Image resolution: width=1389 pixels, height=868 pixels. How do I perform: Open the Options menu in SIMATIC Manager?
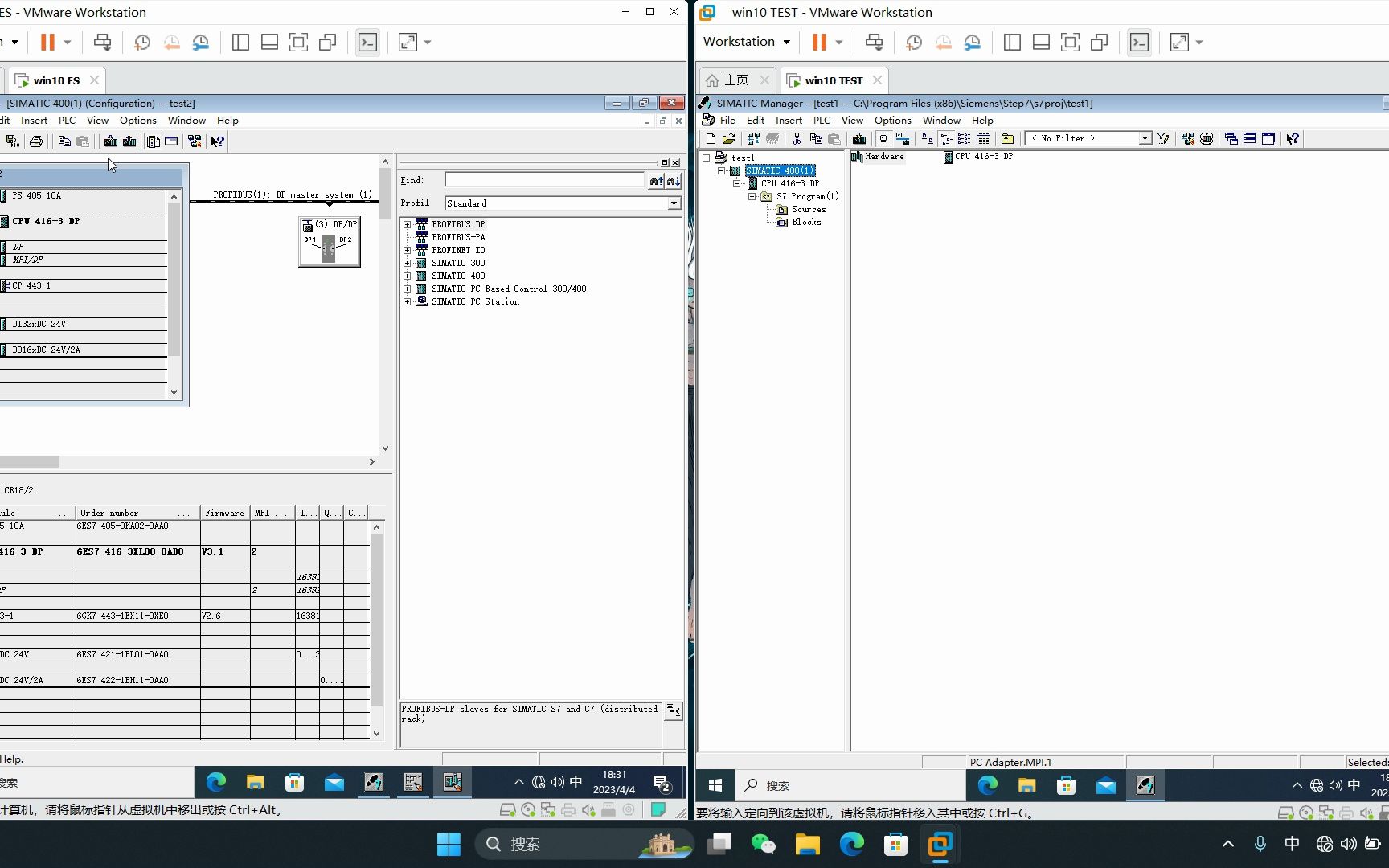coord(892,121)
